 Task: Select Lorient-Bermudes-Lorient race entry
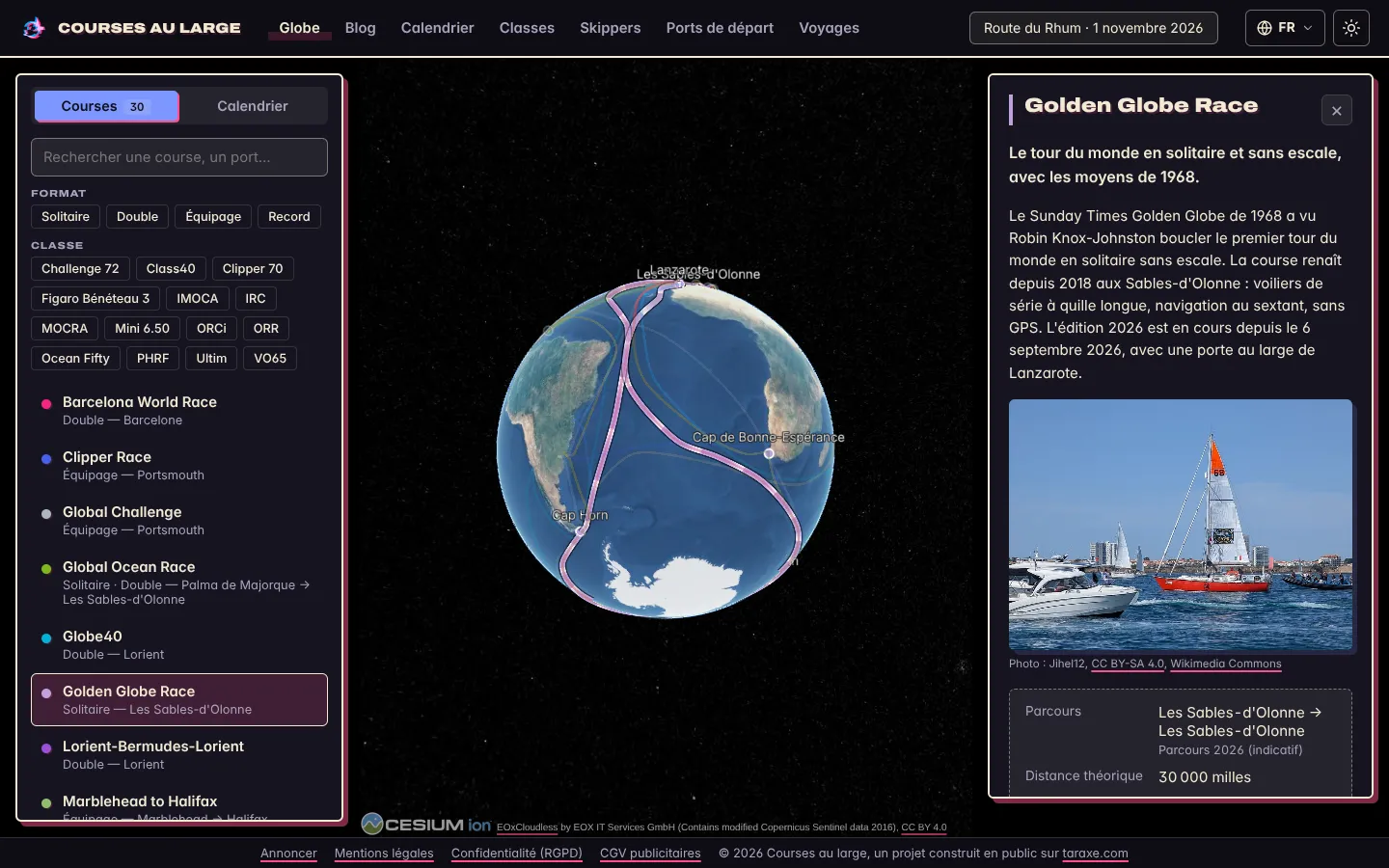point(179,755)
